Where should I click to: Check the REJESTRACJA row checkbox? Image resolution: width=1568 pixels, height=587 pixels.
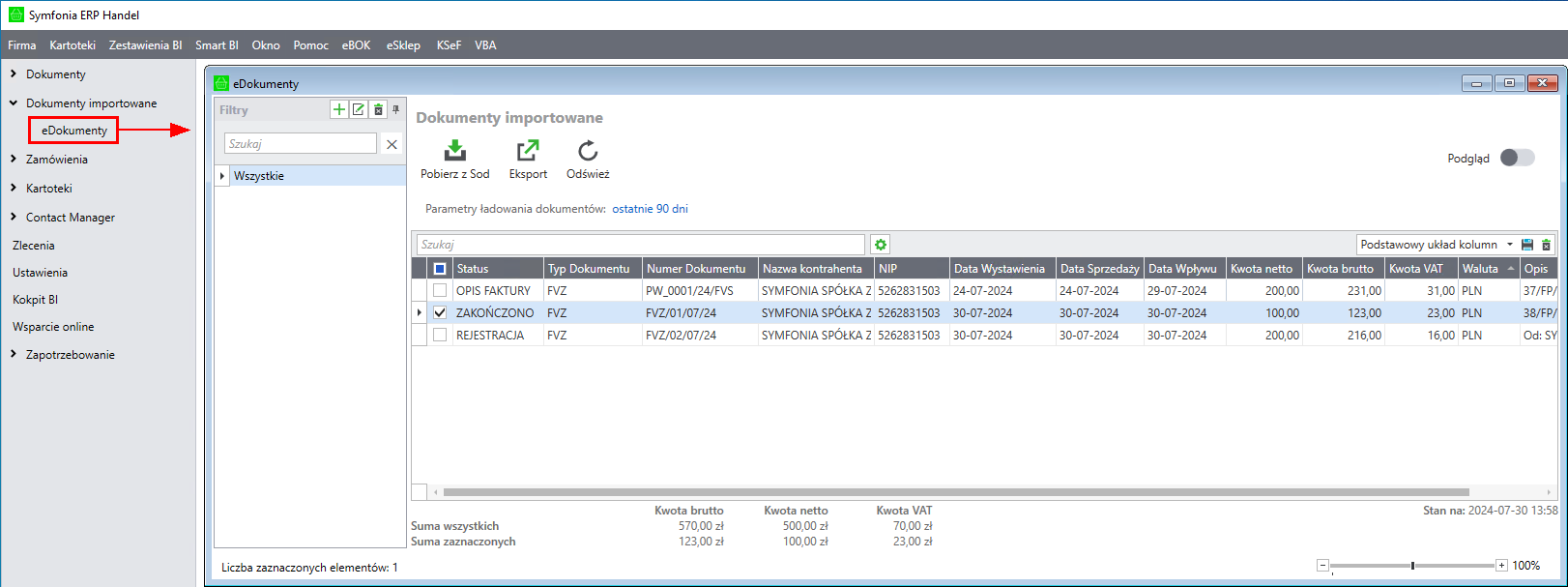440,335
